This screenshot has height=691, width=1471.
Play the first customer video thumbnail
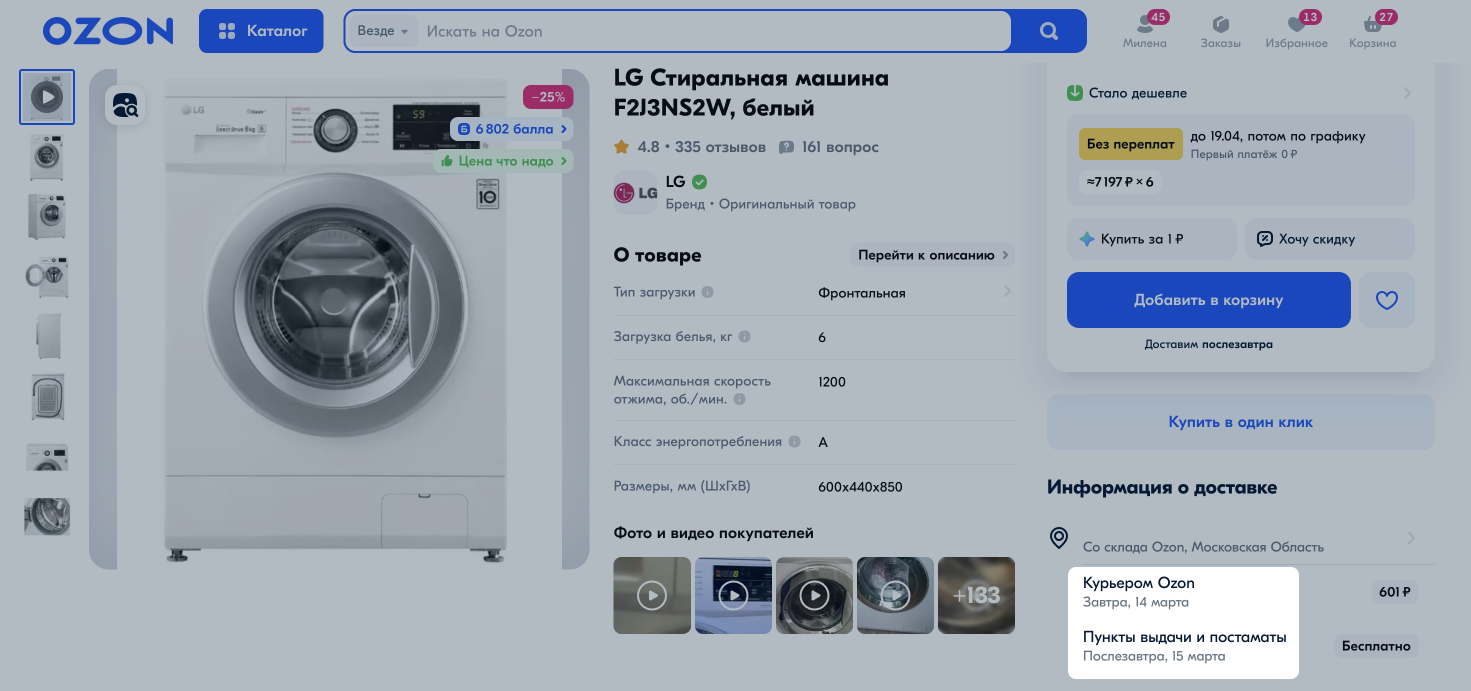pyautogui.click(x=652, y=595)
